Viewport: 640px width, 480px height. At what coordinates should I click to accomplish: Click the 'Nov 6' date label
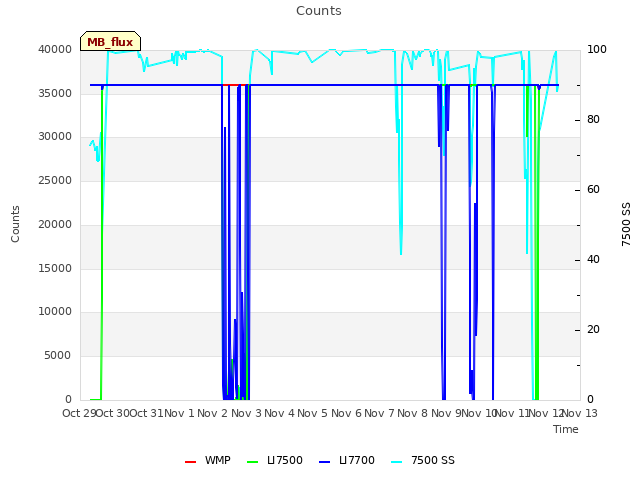point(347,413)
